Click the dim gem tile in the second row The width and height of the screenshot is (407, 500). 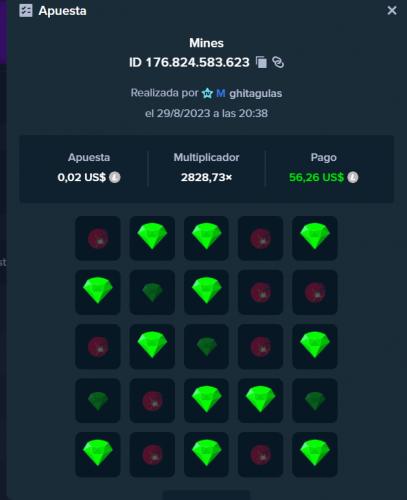(152, 292)
